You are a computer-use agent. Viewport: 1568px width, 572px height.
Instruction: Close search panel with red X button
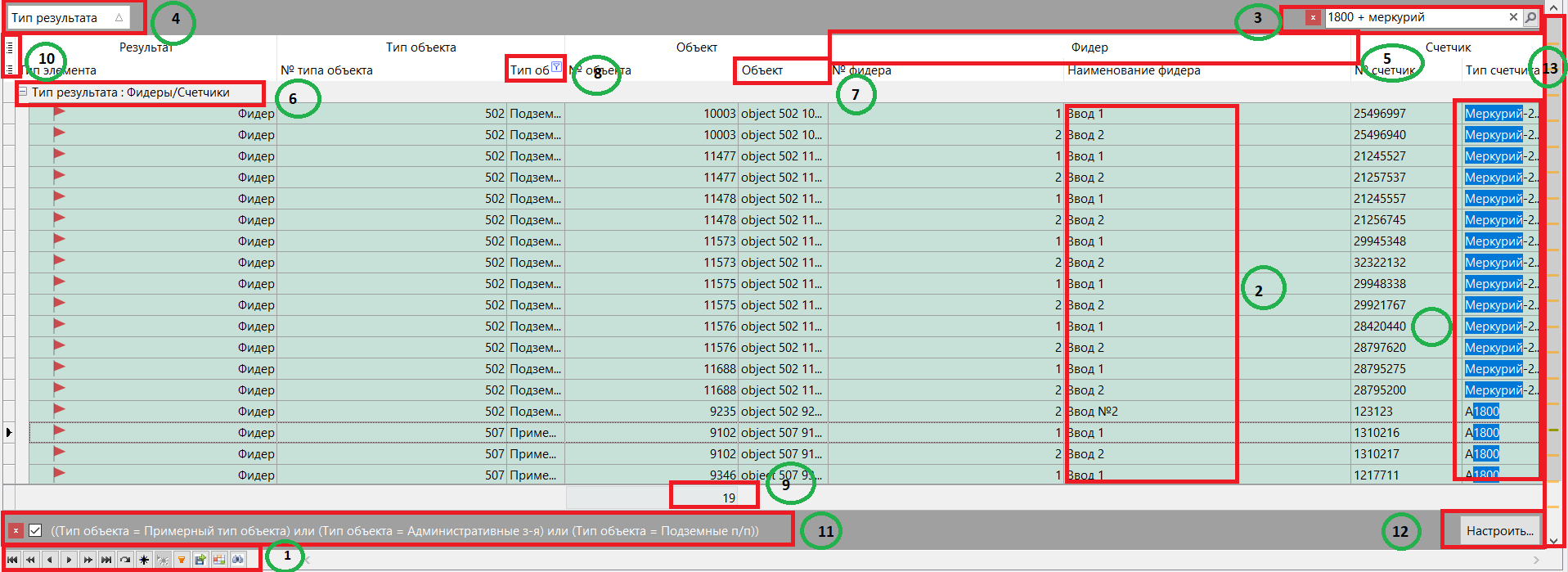click(1313, 17)
